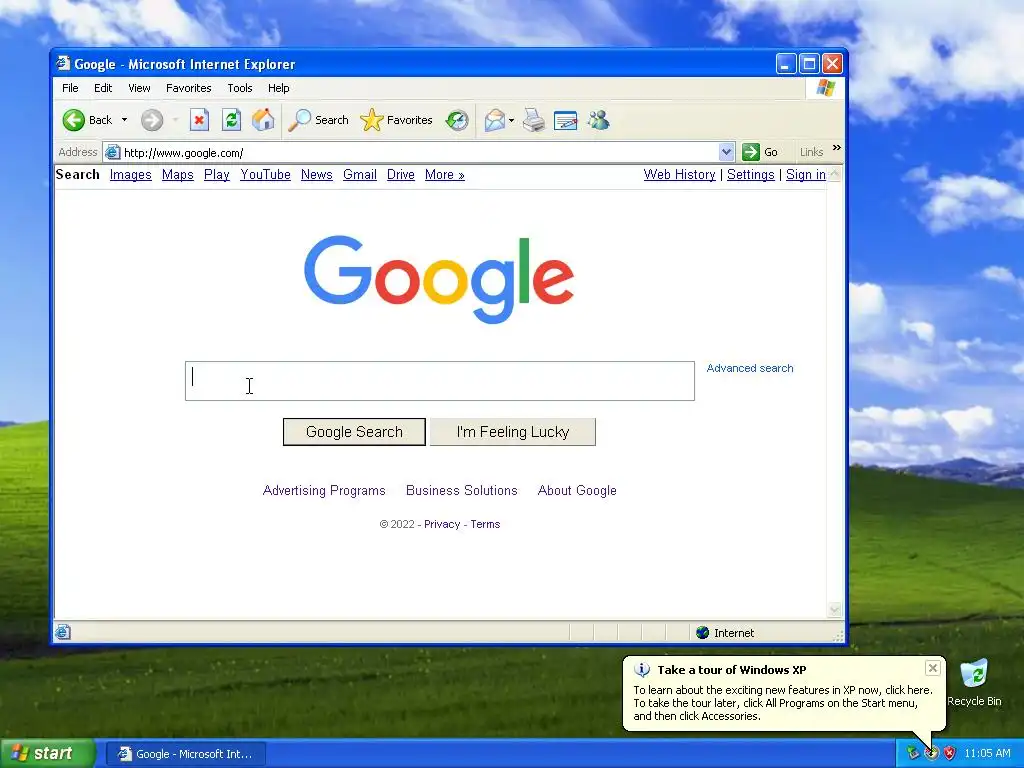
Task: Expand the More » link
Action: point(445,175)
